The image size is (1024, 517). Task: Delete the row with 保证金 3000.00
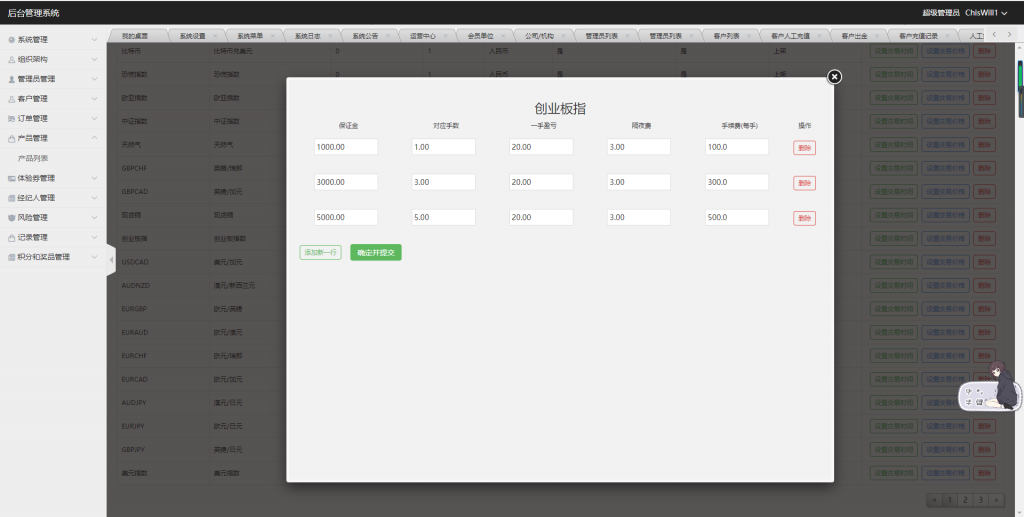tap(804, 183)
